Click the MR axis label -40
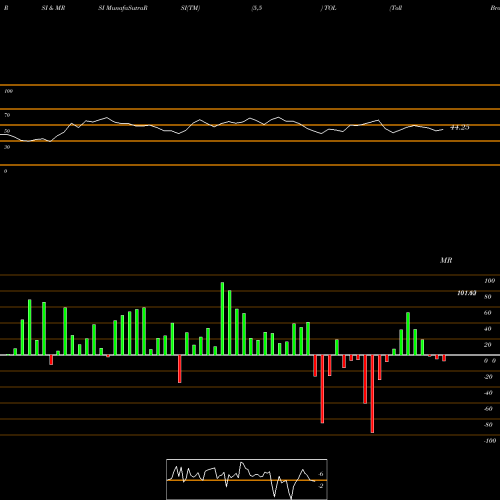500x500 pixels. 488,393
